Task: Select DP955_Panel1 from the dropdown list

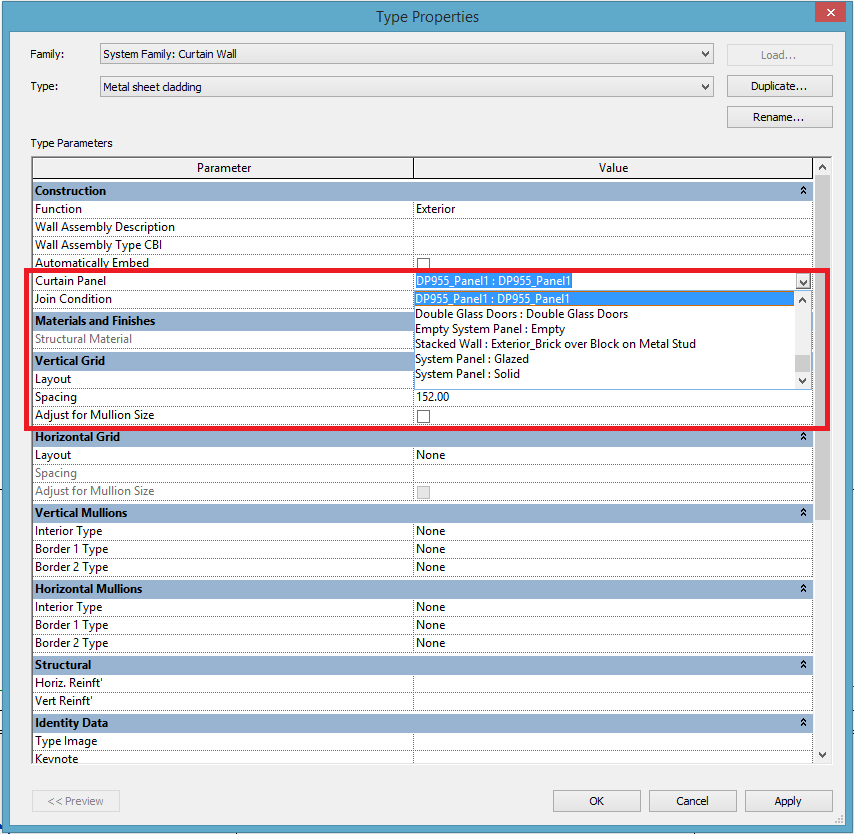Action: (603, 299)
